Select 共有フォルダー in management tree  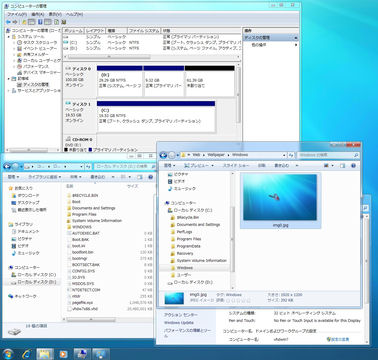coord(33,55)
